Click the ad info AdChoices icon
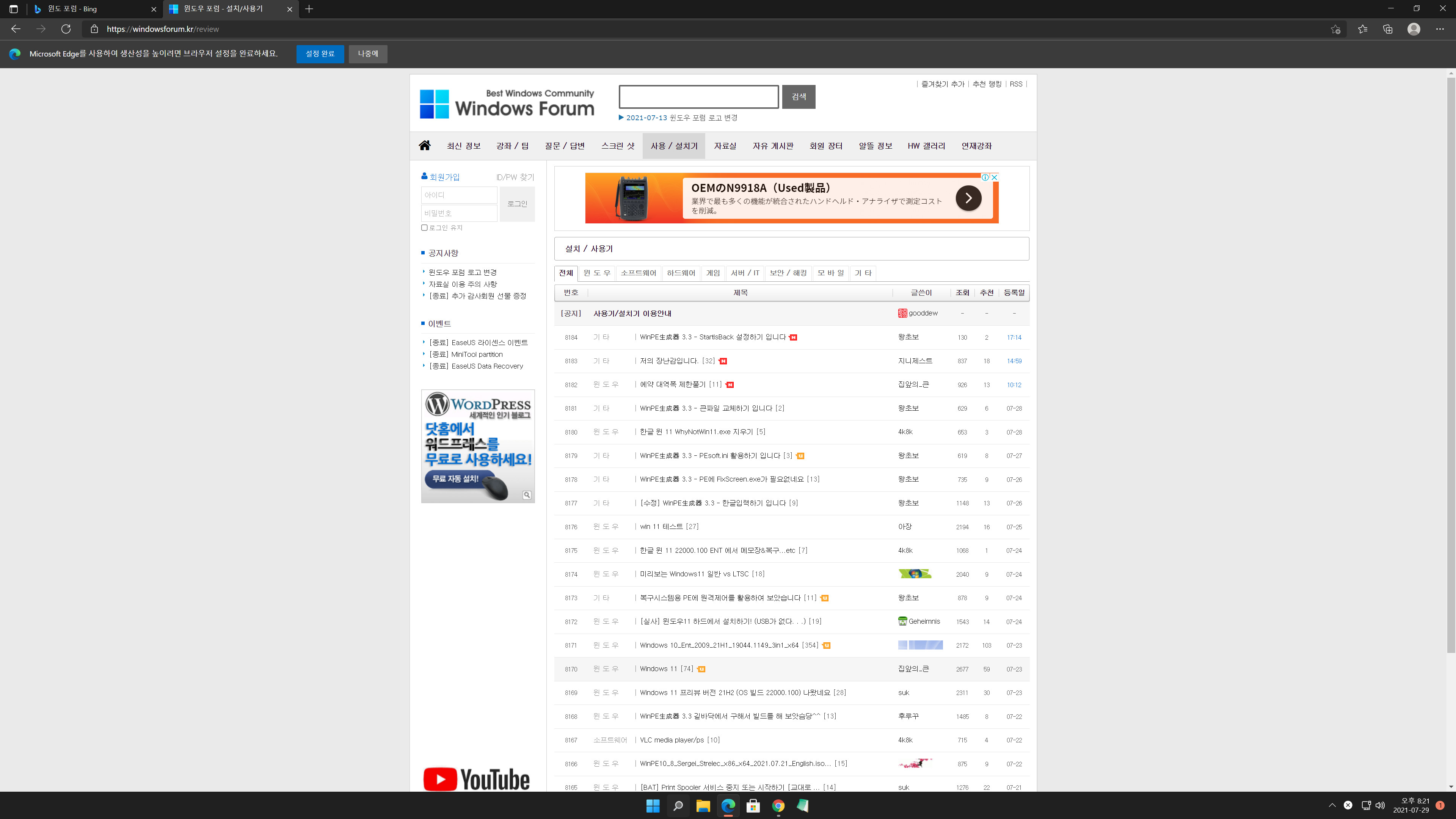Screen dimensions: 1456x819 [985, 177]
